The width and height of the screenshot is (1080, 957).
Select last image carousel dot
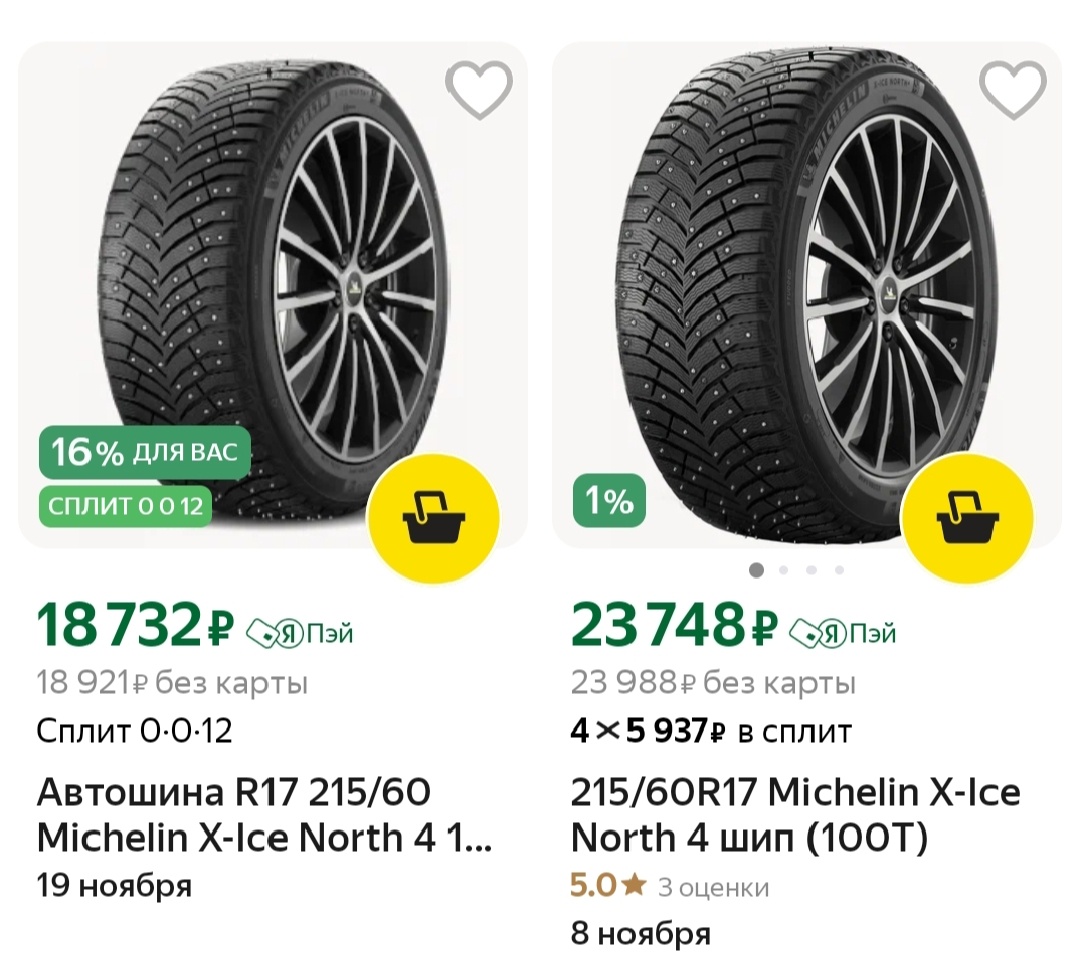[x=839, y=570]
